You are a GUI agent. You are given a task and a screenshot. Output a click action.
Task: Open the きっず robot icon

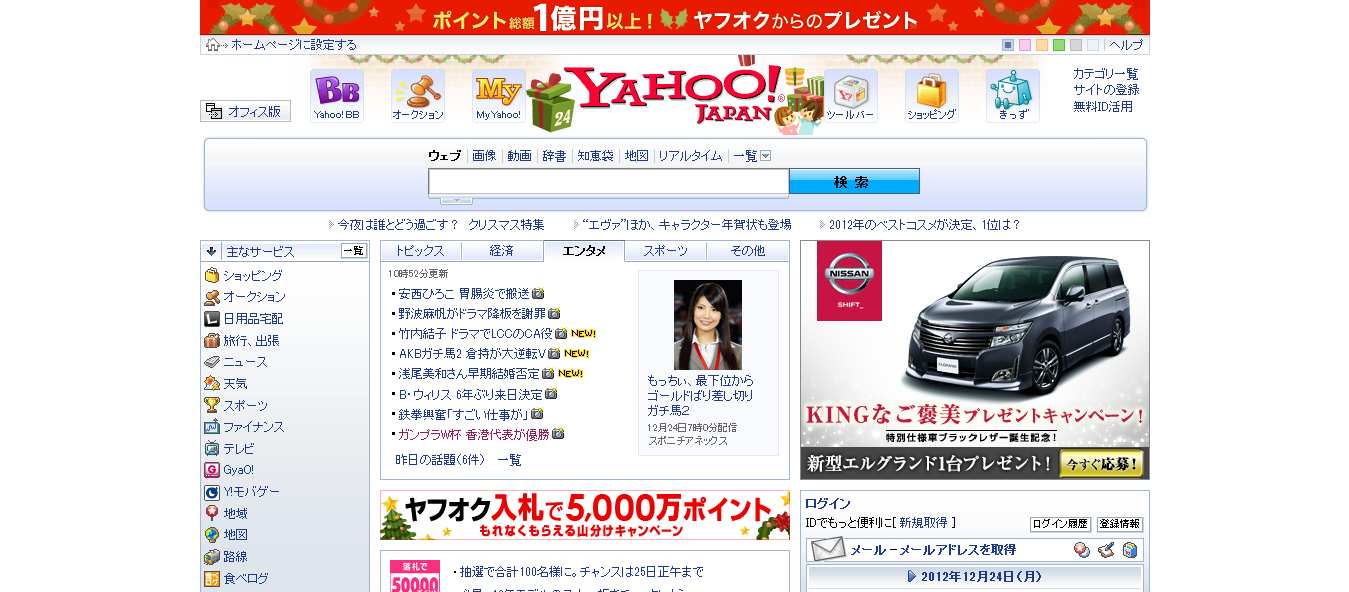[x=1013, y=95]
